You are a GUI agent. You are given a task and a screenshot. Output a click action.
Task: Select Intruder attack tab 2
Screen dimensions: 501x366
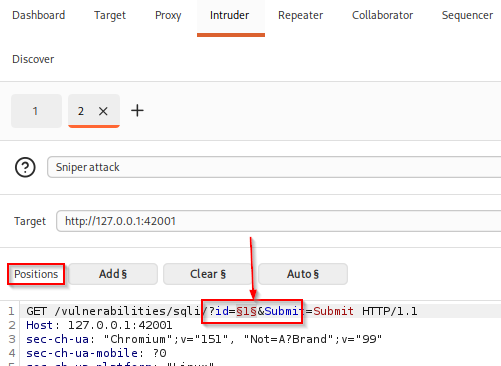pos(81,111)
